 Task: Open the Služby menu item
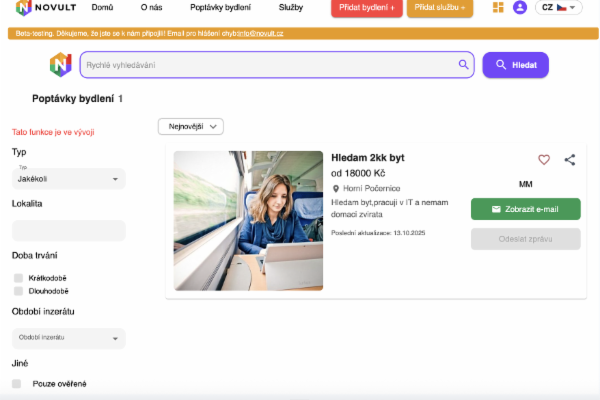pos(291,8)
